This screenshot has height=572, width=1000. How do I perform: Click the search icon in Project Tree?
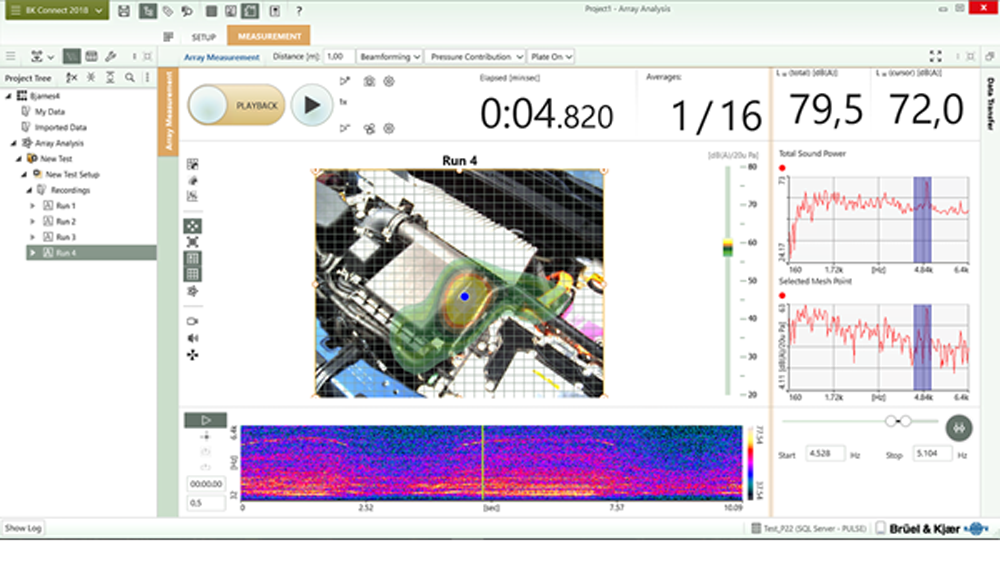click(130, 77)
